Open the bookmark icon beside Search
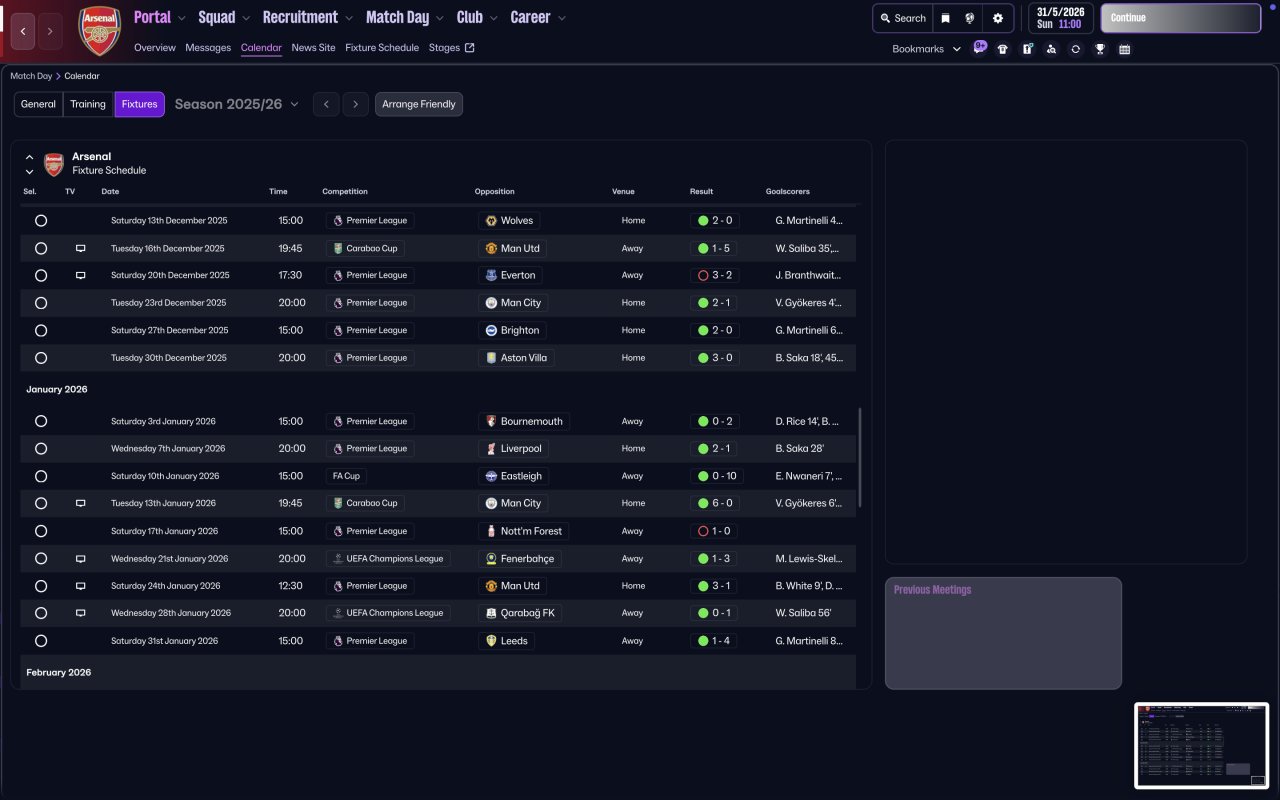The image size is (1280, 800). pos(945,18)
